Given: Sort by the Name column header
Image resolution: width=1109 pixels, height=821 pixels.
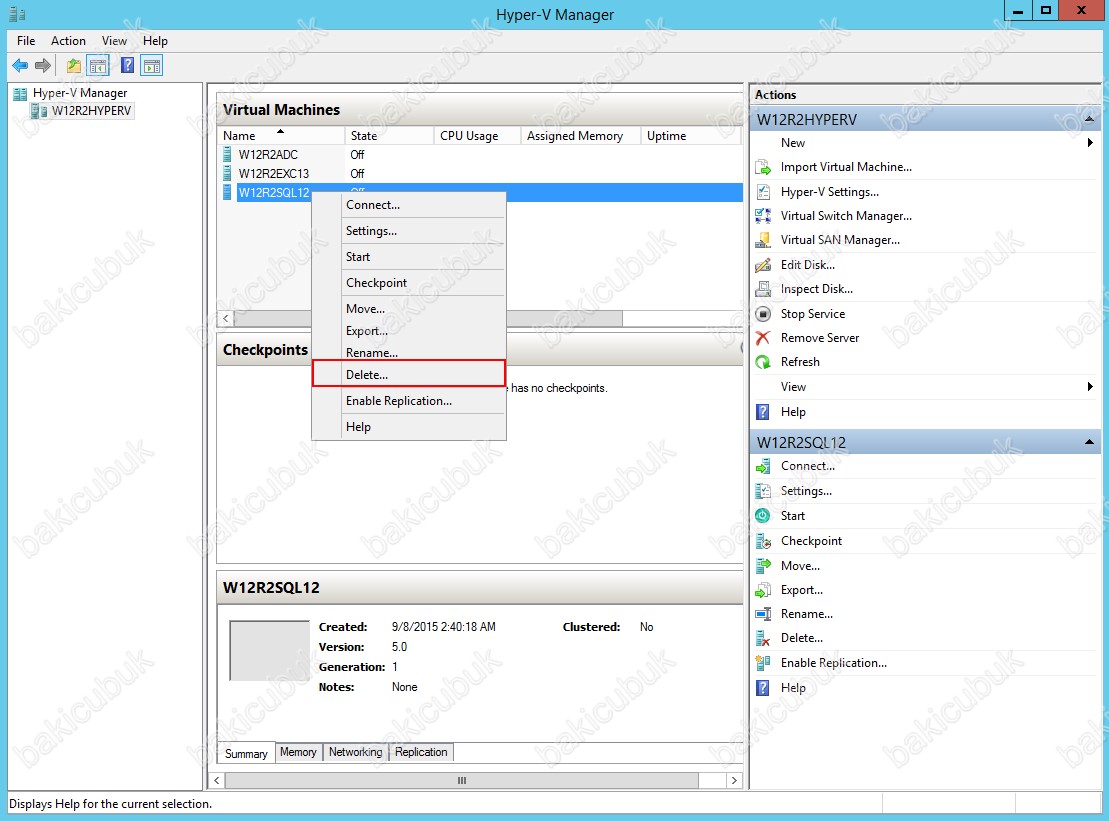Looking at the screenshot, I should tap(281, 136).
